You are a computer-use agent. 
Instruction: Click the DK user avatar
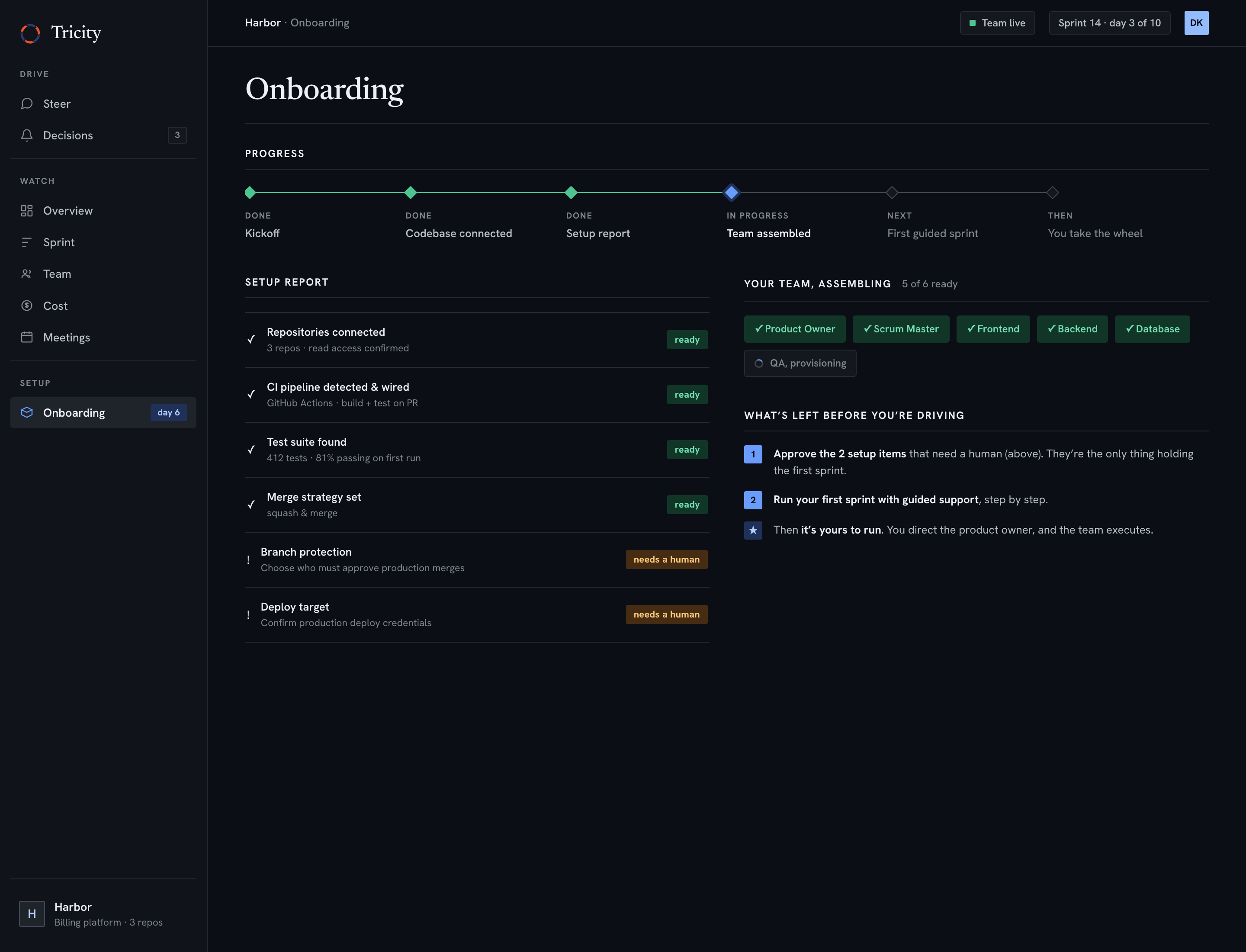click(1196, 23)
